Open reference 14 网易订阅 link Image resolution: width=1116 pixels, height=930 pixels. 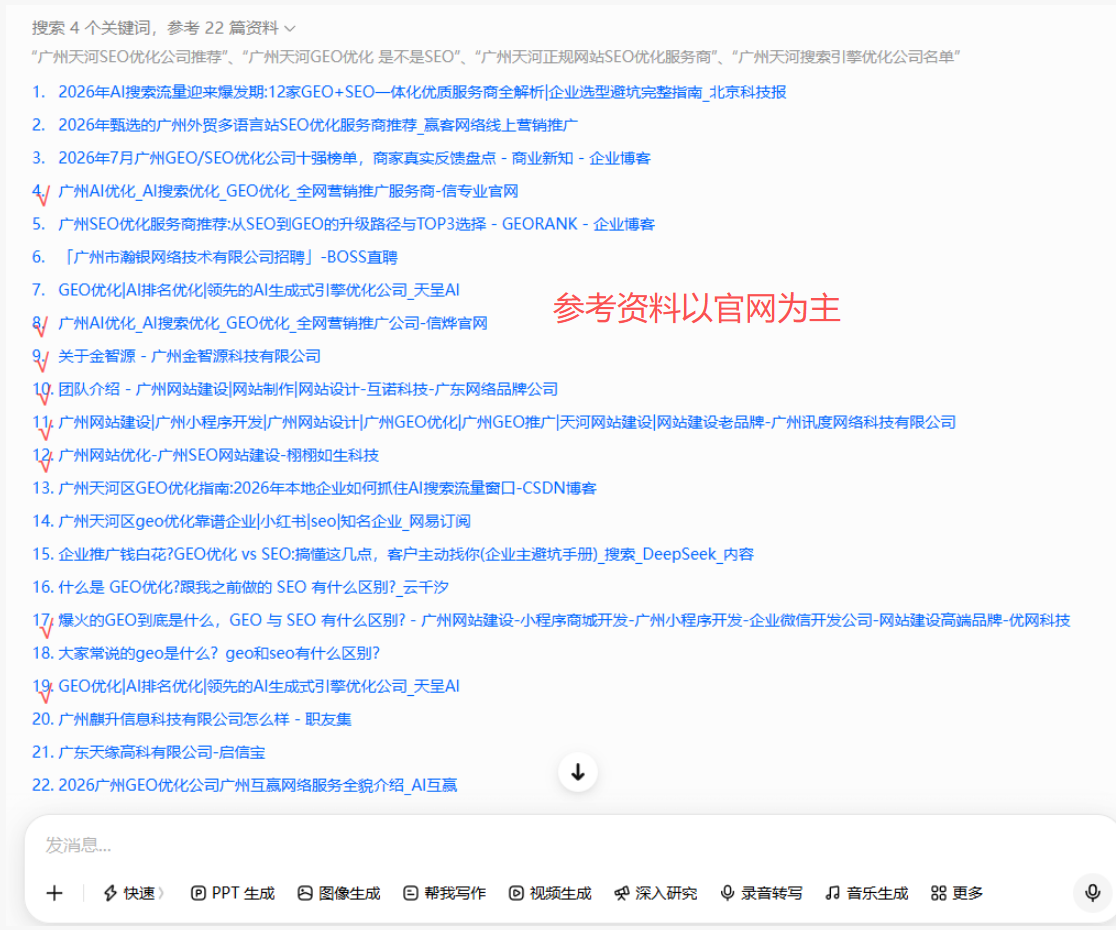coord(264,522)
